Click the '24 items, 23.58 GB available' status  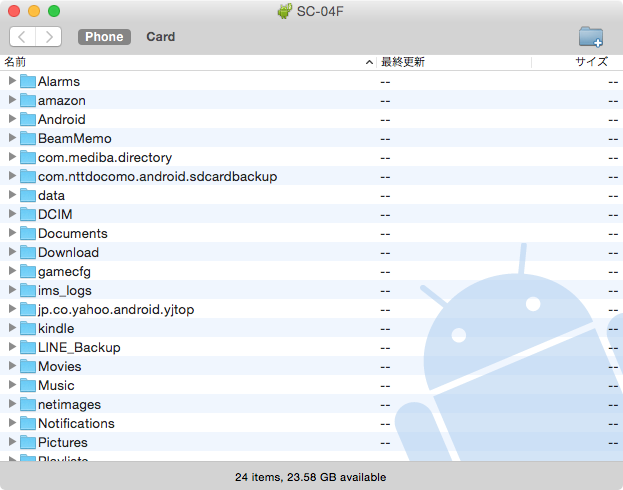311,477
